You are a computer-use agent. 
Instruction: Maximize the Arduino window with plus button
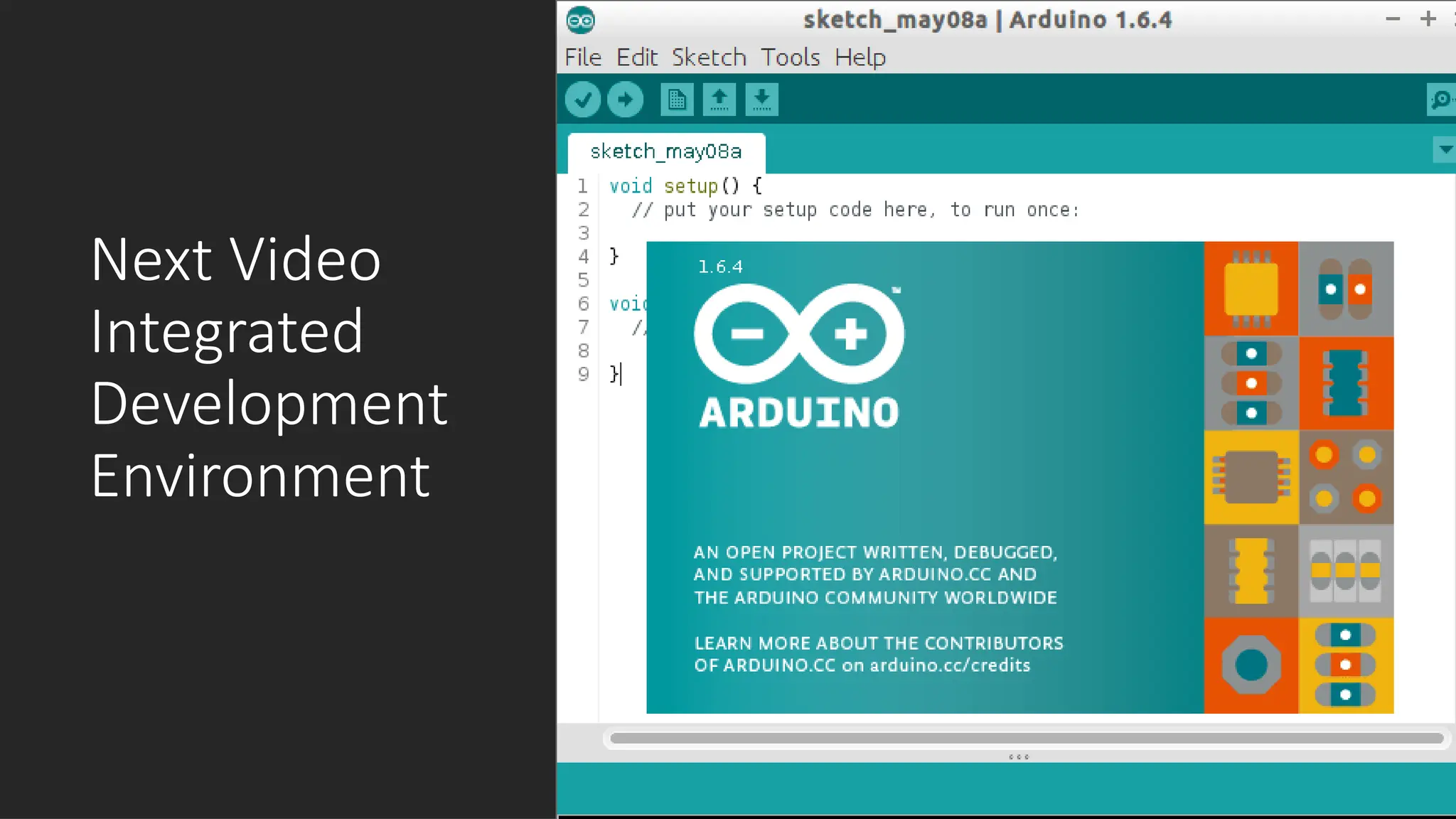pyautogui.click(x=1428, y=19)
